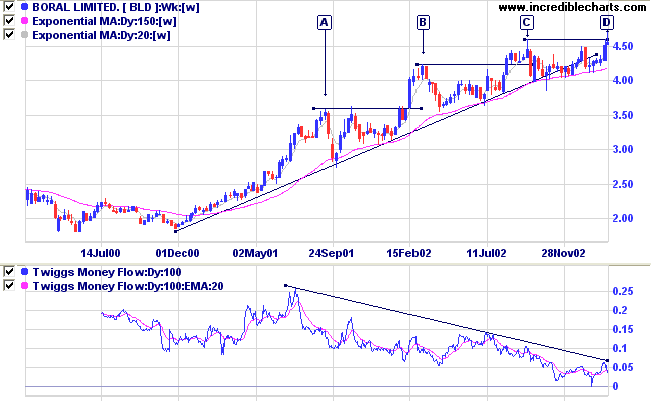651x406 pixels.
Task: Toggle the Exponential MA Dy:20 checkbox
Action: coord(9,34)
